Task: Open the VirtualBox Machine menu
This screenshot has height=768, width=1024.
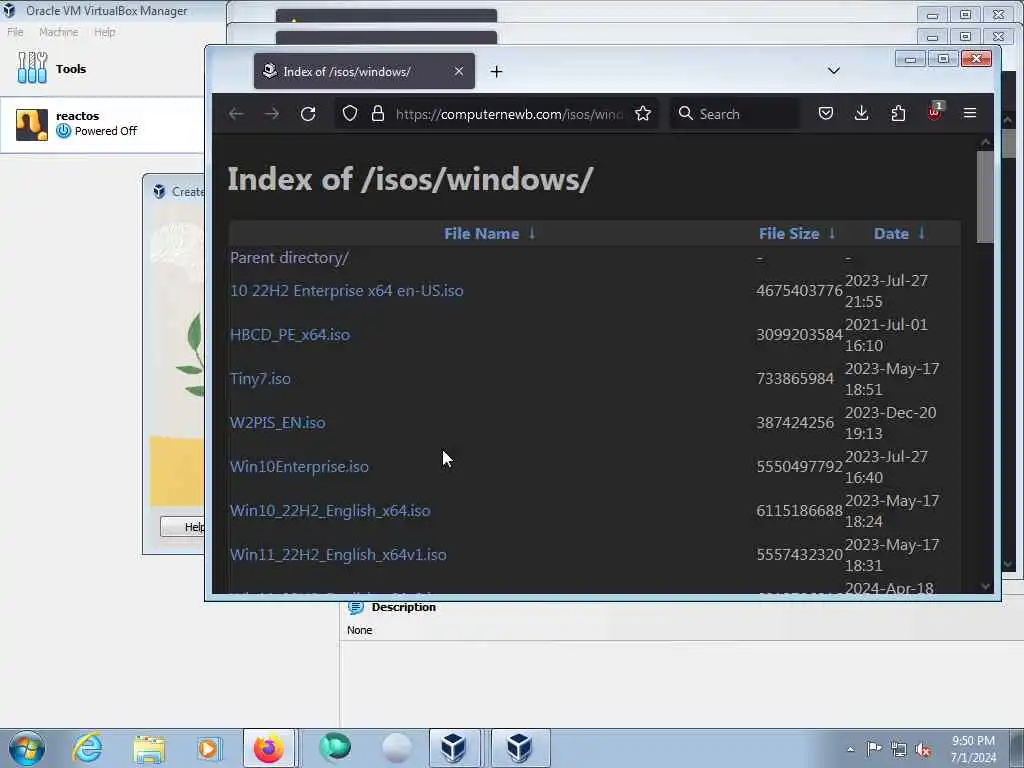Action: [x=58, y=32]
